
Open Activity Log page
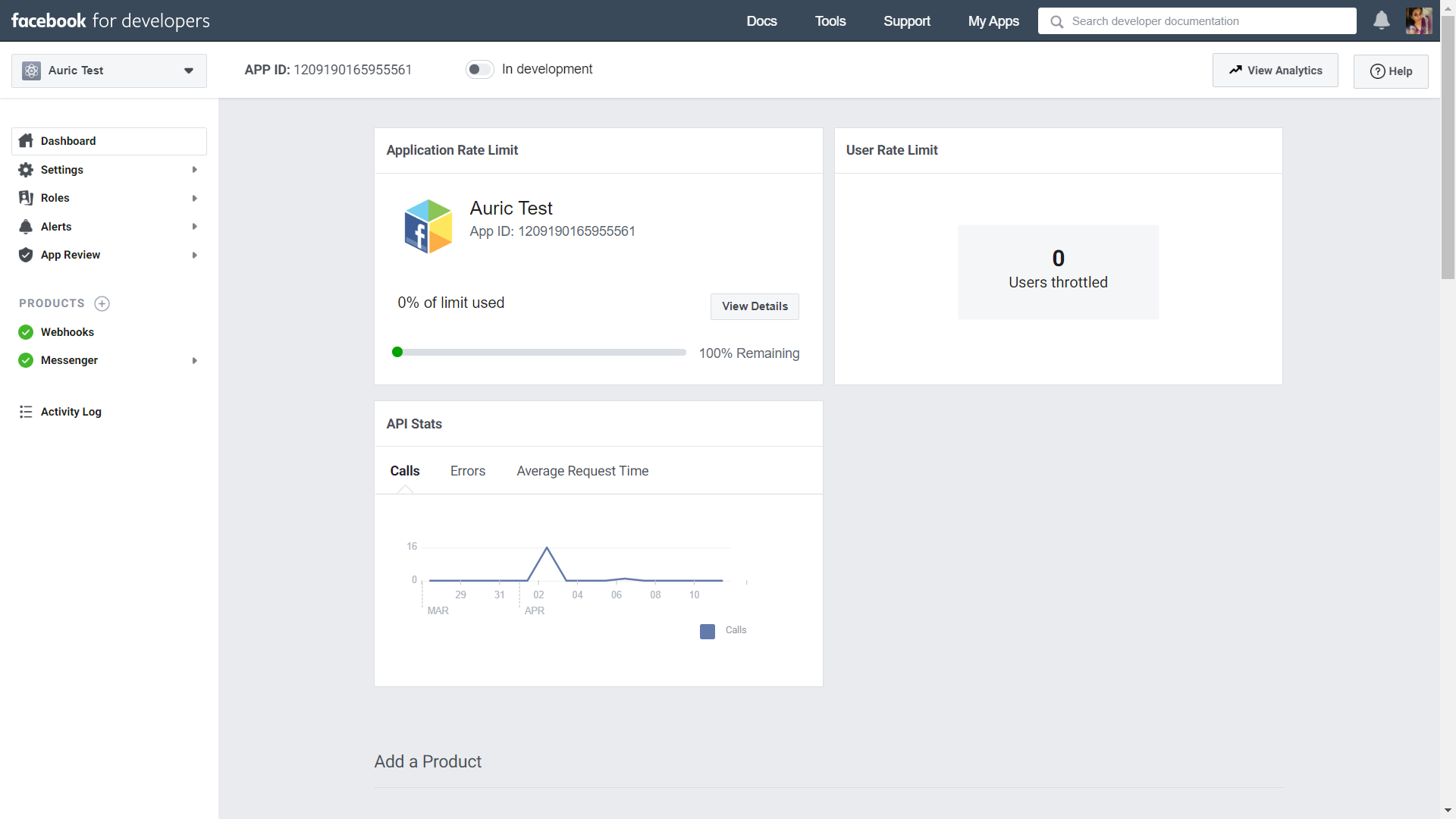click(x=71, y=412)
